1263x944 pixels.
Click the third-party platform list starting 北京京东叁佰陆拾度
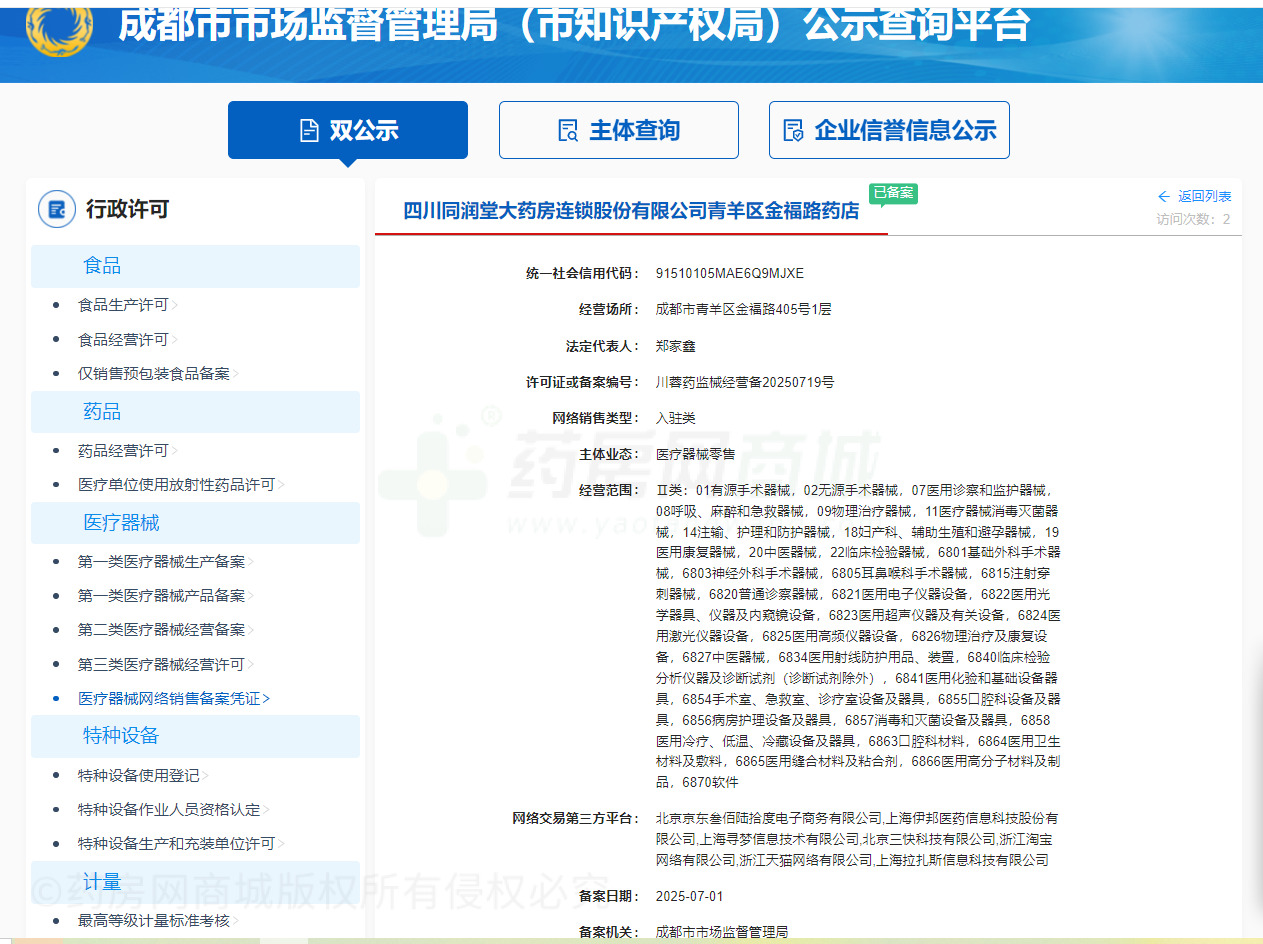[857, 839]
